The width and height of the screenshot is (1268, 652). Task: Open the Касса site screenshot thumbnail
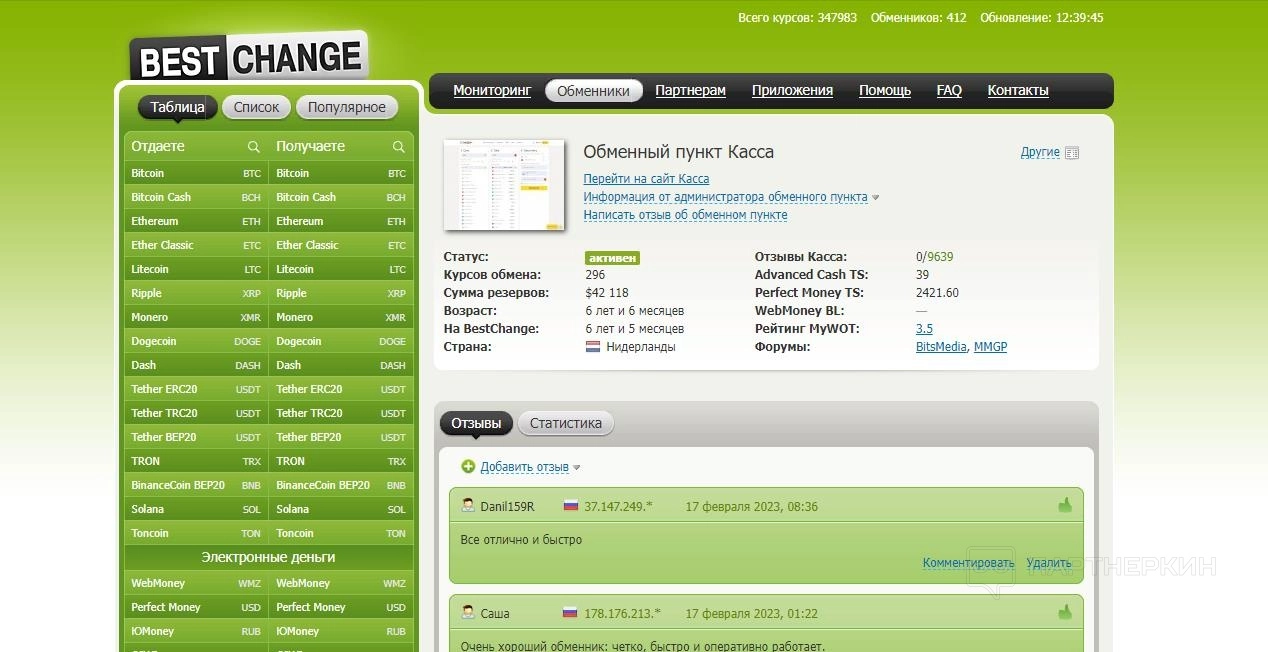[504, 185]
